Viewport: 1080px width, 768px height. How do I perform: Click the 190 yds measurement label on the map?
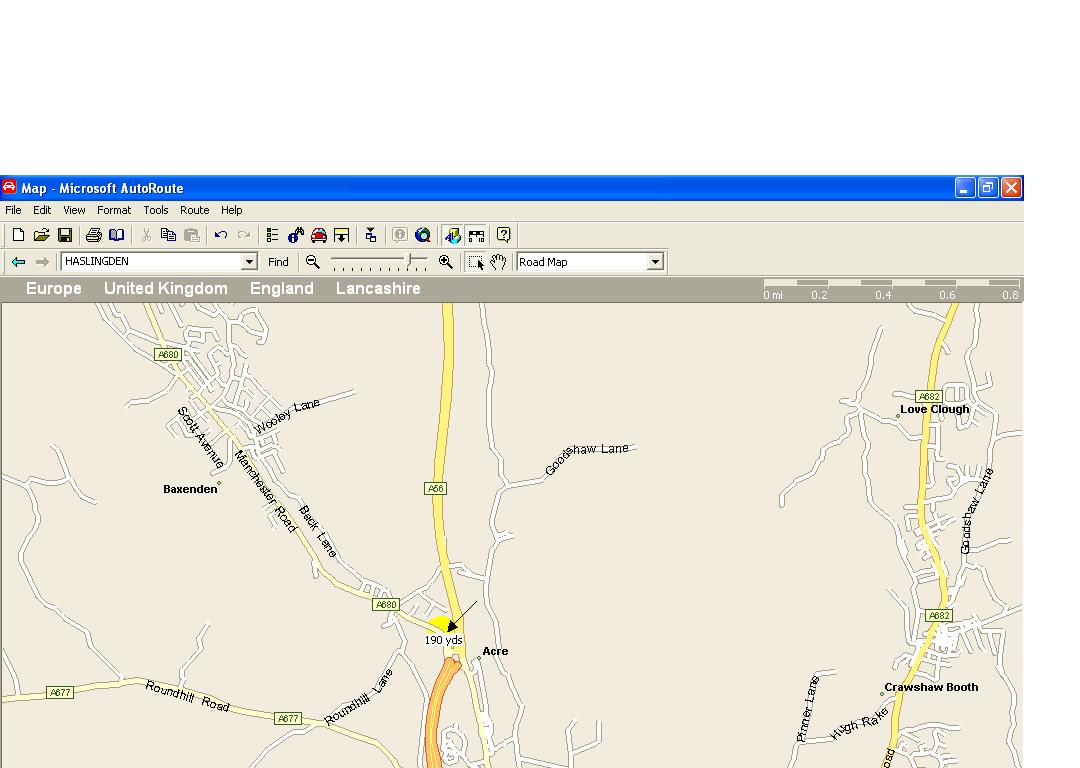[443, 640]
